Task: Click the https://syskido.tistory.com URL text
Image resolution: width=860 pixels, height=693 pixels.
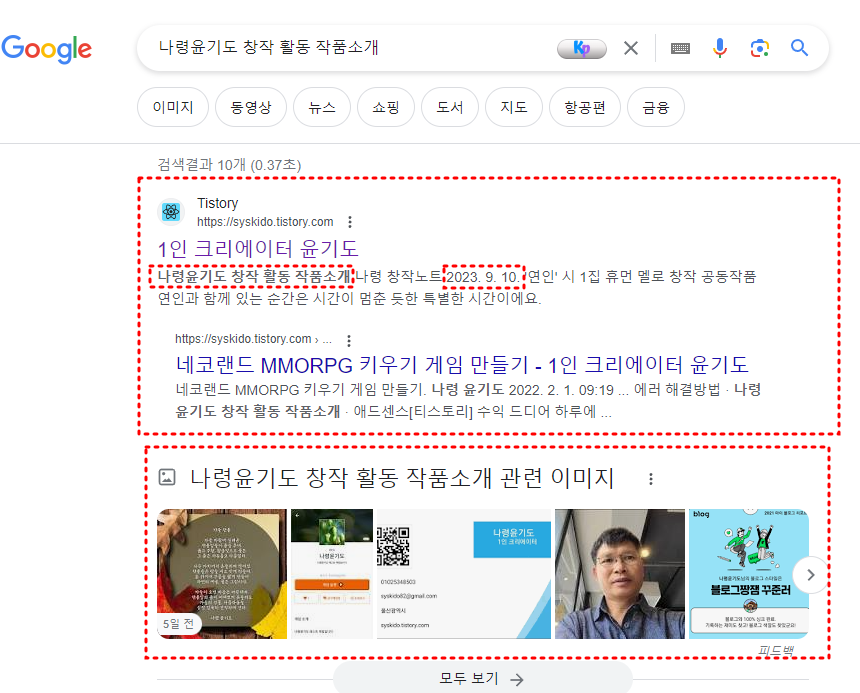Action: (265, 221)
